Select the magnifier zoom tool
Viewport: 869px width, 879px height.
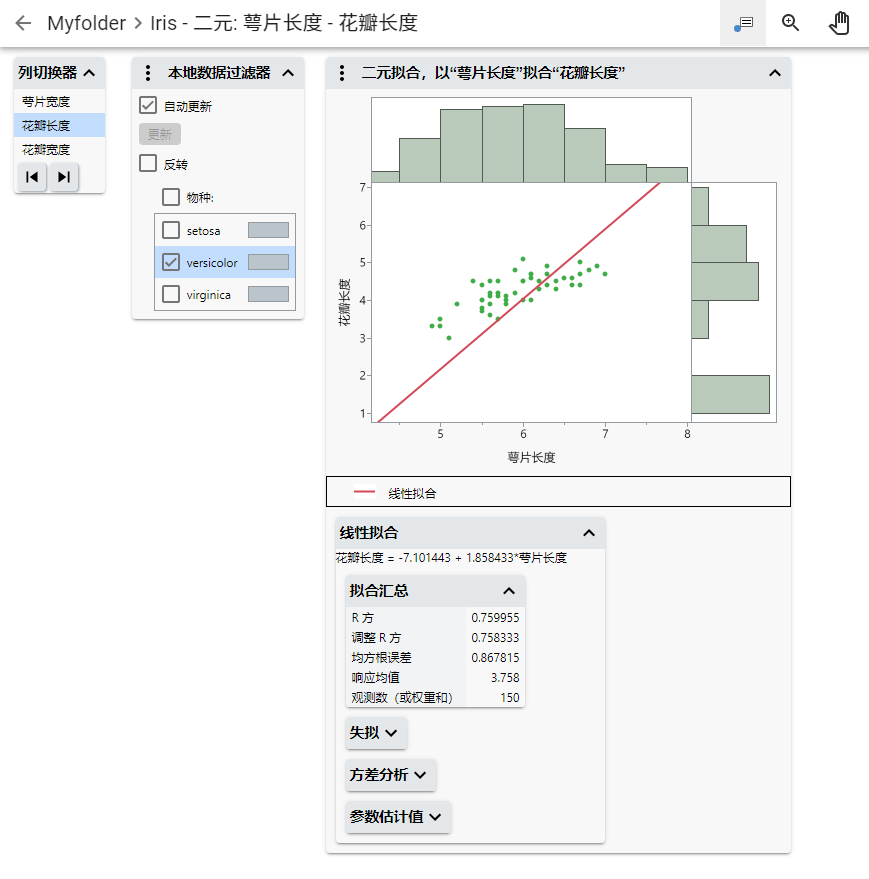791,23
